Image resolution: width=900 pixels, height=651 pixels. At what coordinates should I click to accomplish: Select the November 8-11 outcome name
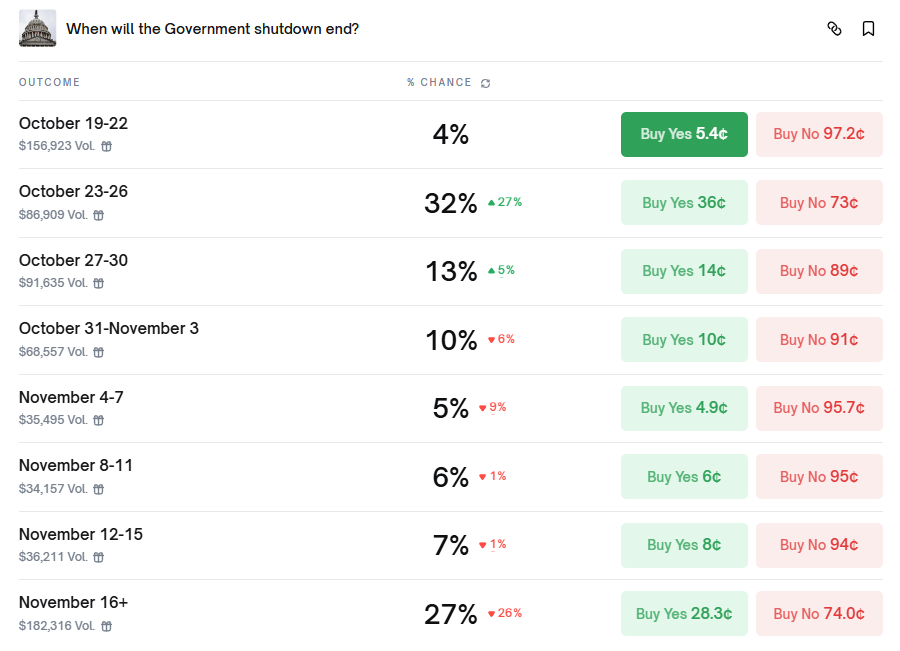[76, 466]
